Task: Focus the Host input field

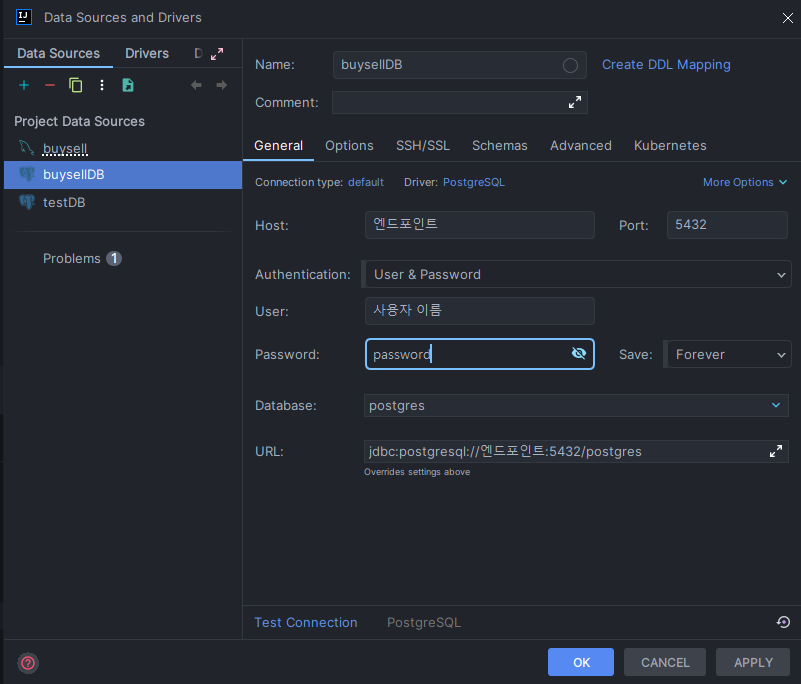Action: (480, 225)
